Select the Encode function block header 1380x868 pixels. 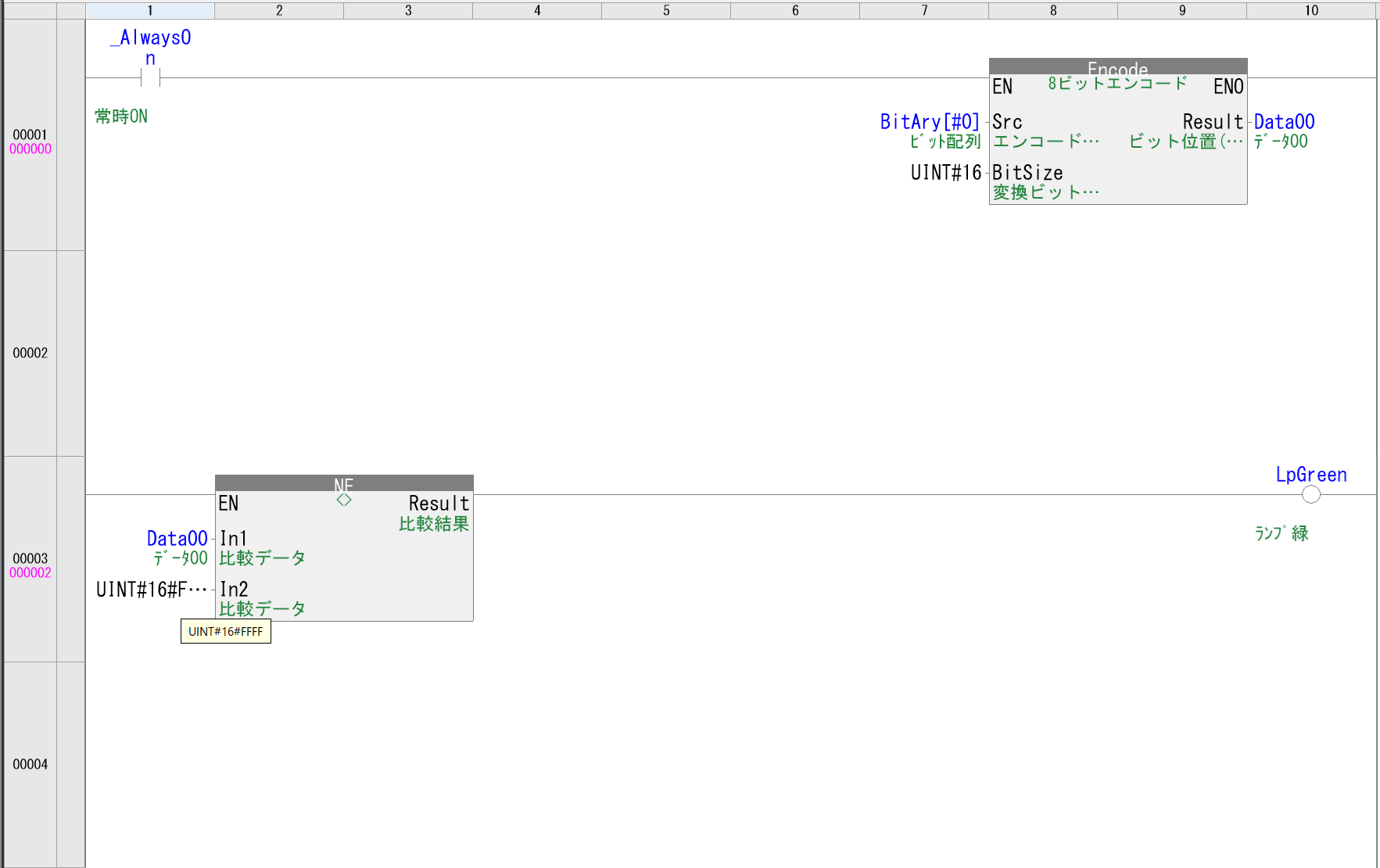pyautogui.click(x=1117, y=66)
